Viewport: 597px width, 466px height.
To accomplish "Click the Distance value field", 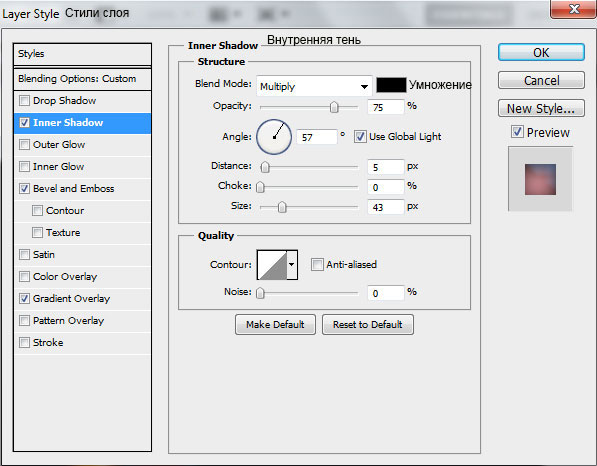I will (385, 167).
